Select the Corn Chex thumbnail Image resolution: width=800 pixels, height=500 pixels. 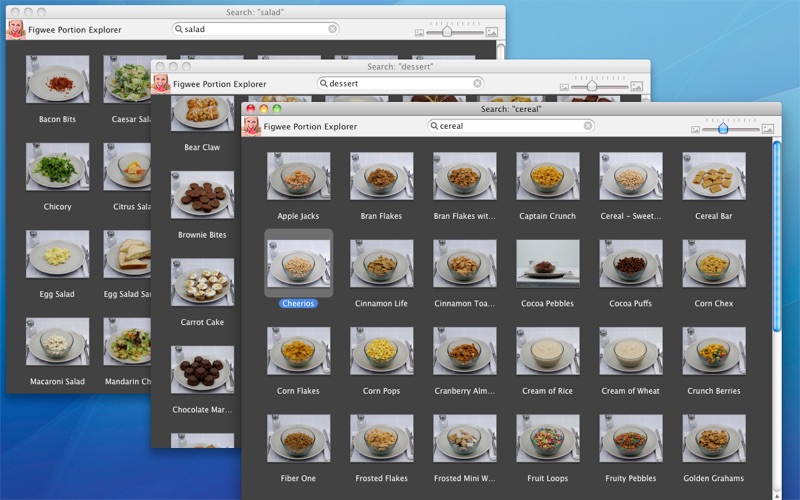click(714, 263)
